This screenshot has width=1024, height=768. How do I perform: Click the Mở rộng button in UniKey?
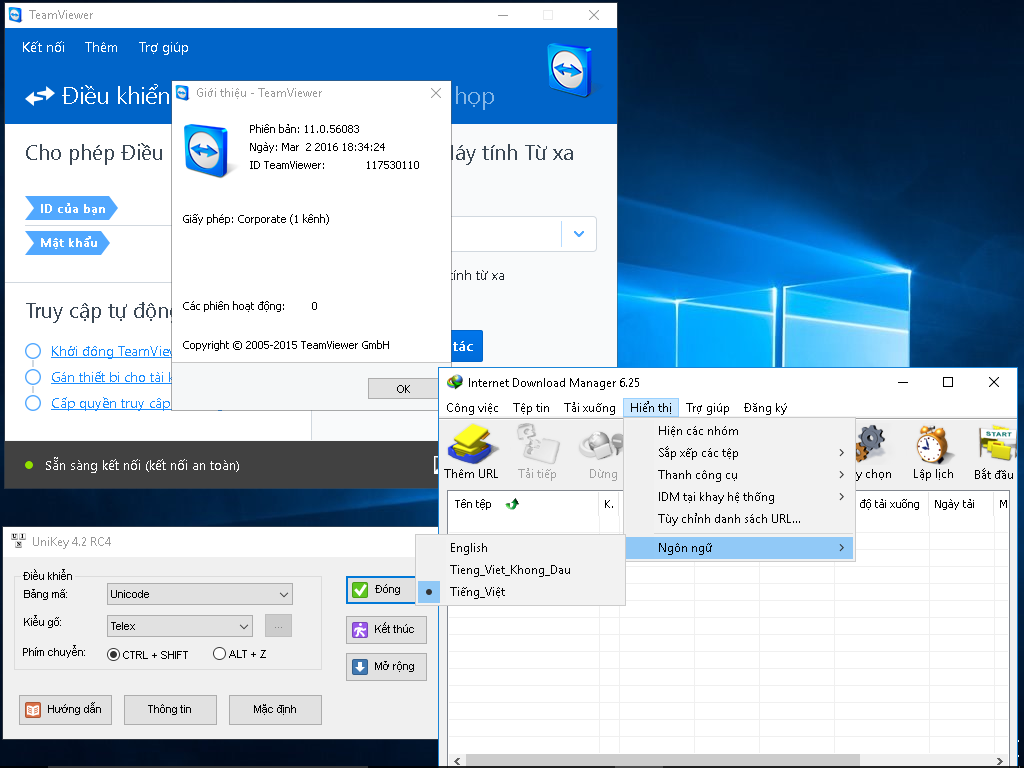pyautogui.click(x=386, y=666)
